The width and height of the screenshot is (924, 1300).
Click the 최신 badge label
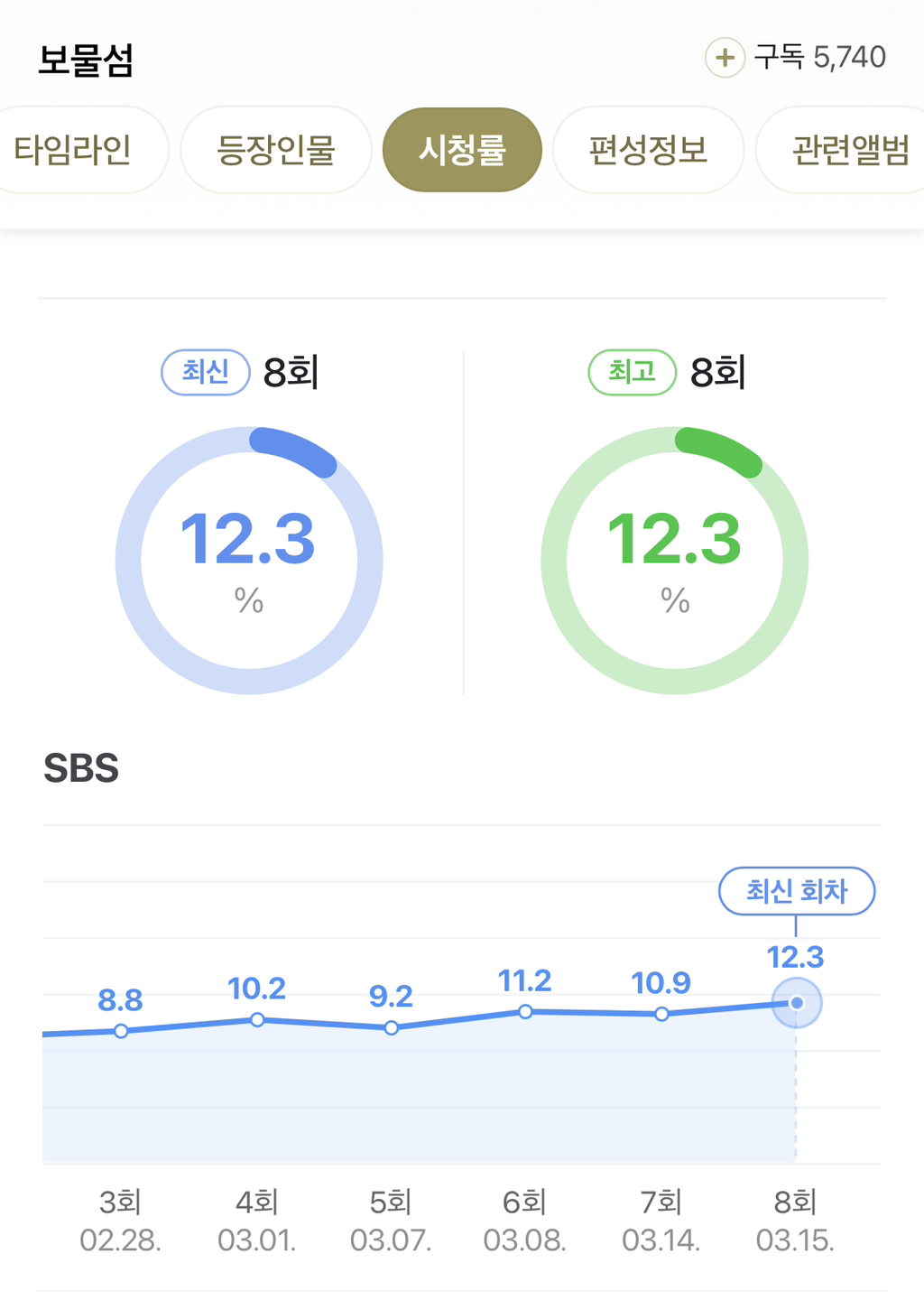(x=205, y=372)
